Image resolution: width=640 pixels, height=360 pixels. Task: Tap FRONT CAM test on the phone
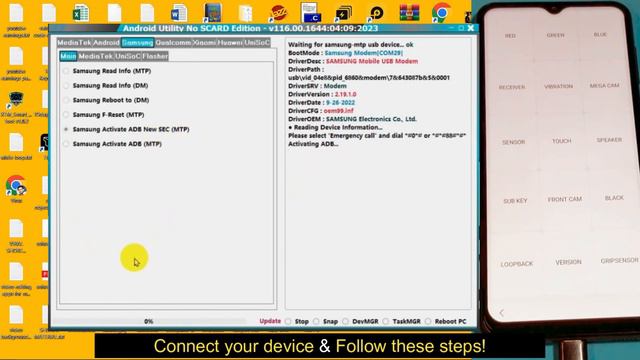click(x=564, y=200)
